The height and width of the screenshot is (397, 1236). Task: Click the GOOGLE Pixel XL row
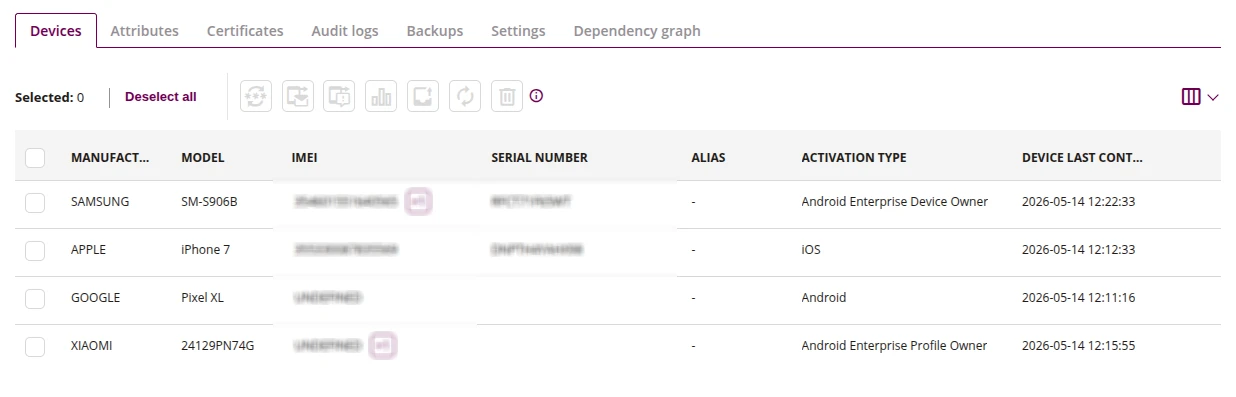tap(618, 298)
